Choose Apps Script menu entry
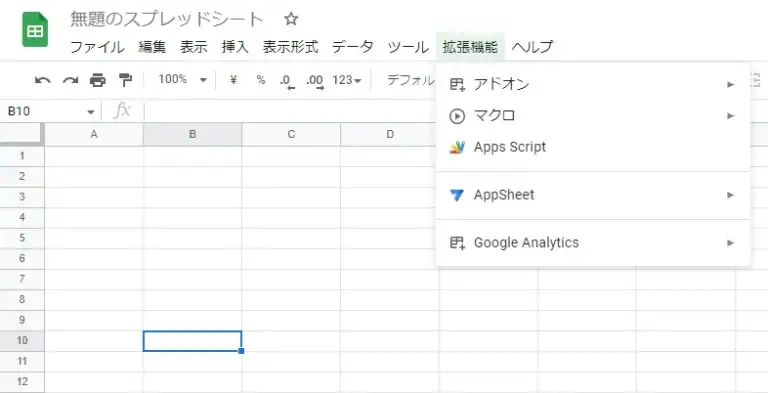 coord(593,147)
